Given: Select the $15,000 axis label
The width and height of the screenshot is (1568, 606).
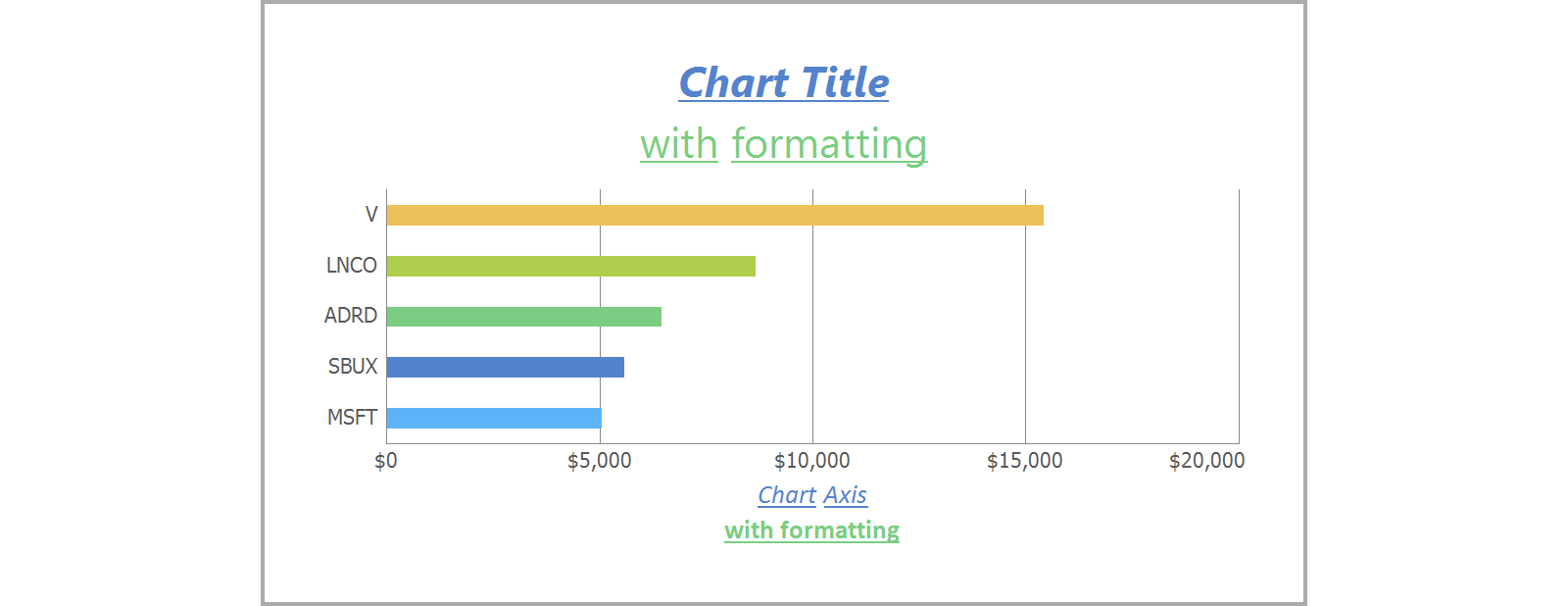Looking at the screenshot, I should pos(1025,461).
